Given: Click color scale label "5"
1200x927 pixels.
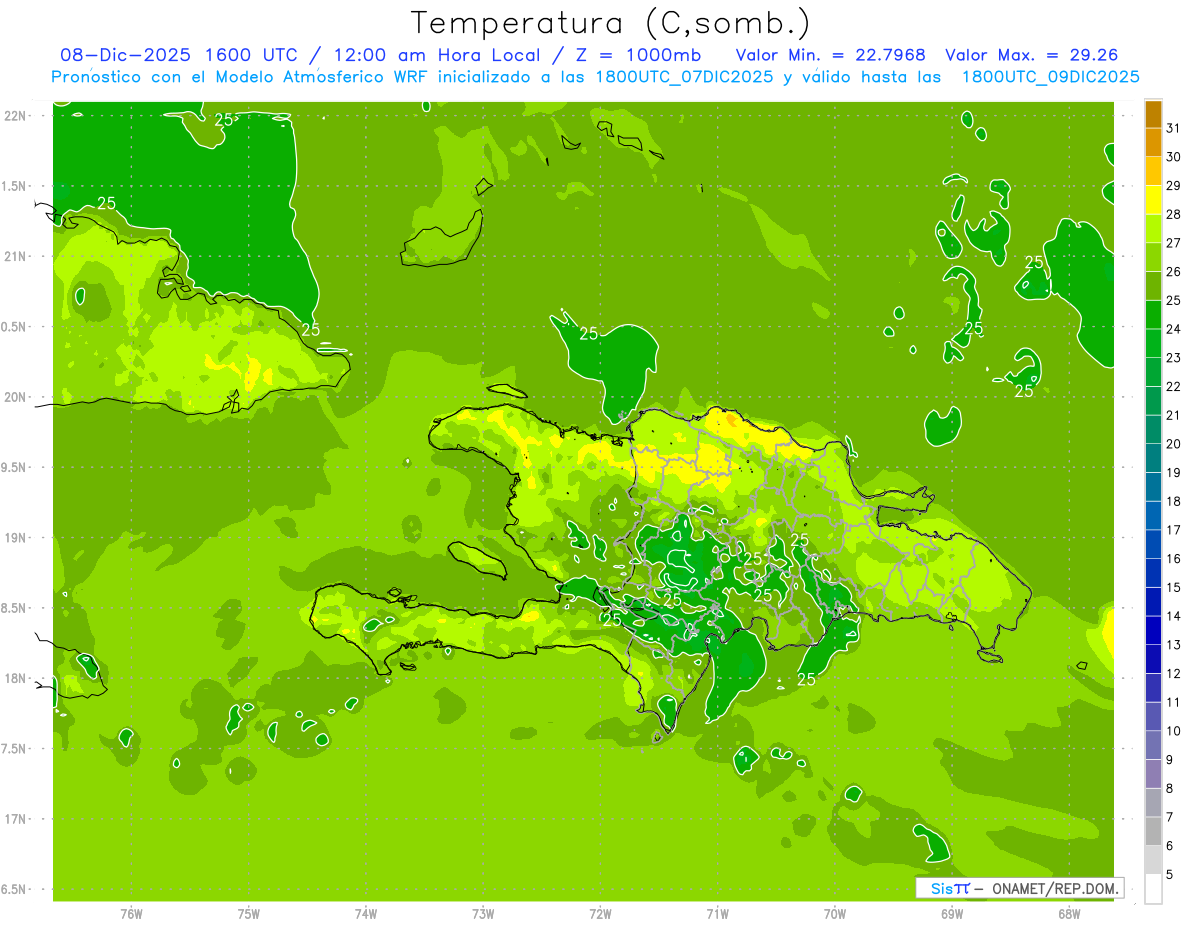Looking at the screenshot, I should click(x=1170, y=874).
